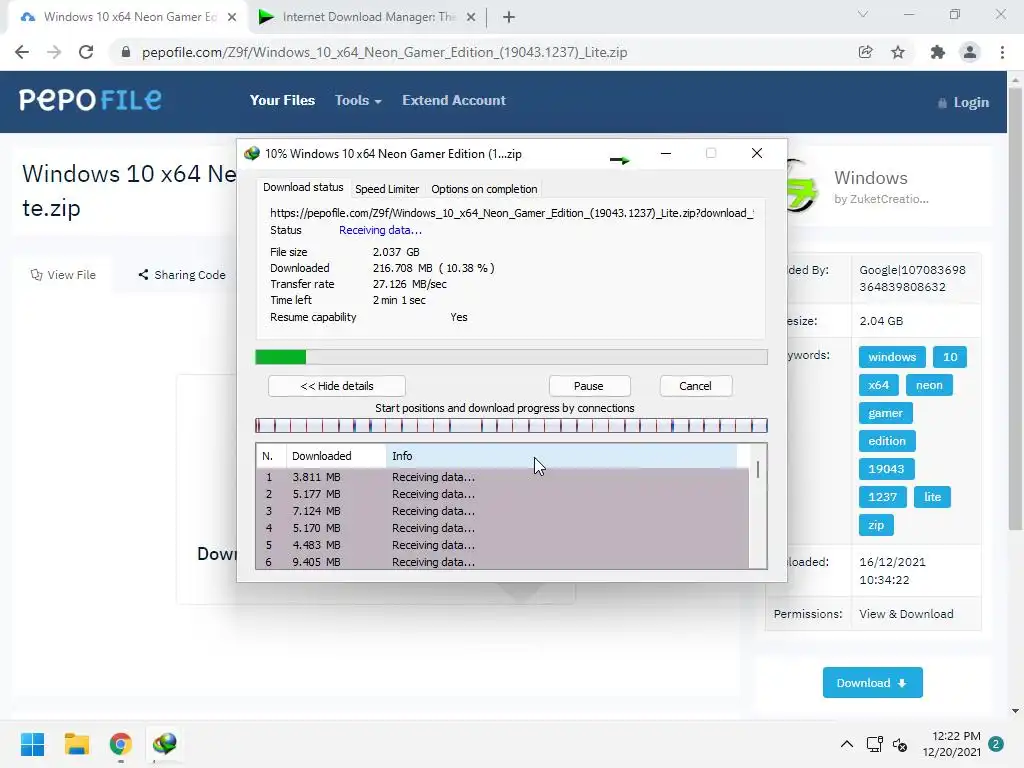Open Your Files in the navbar
This screenshot has width=1024, height=768.
[x=282, y=101]
